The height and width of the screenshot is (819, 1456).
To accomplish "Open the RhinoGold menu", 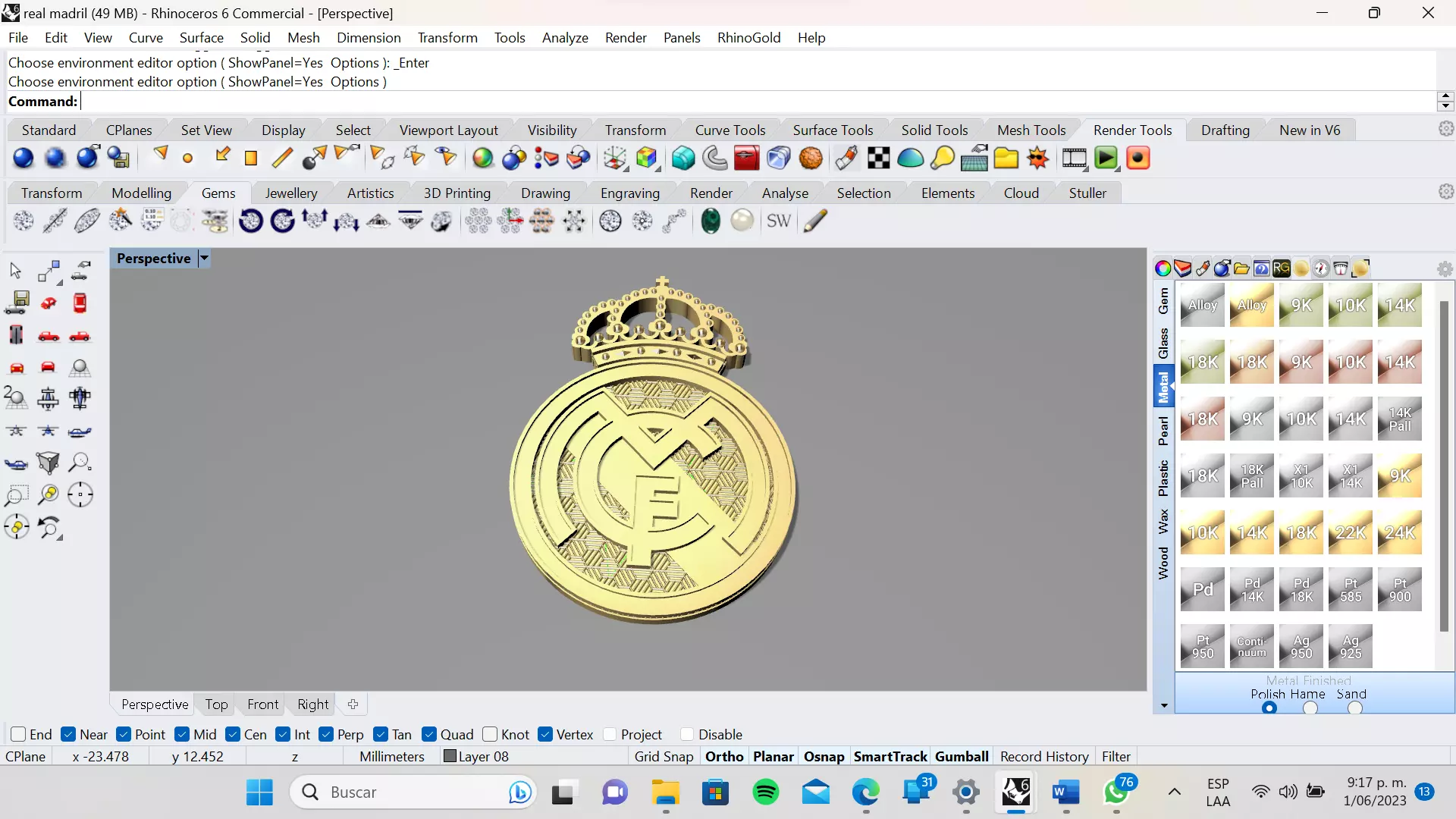I will pos(748,38).
